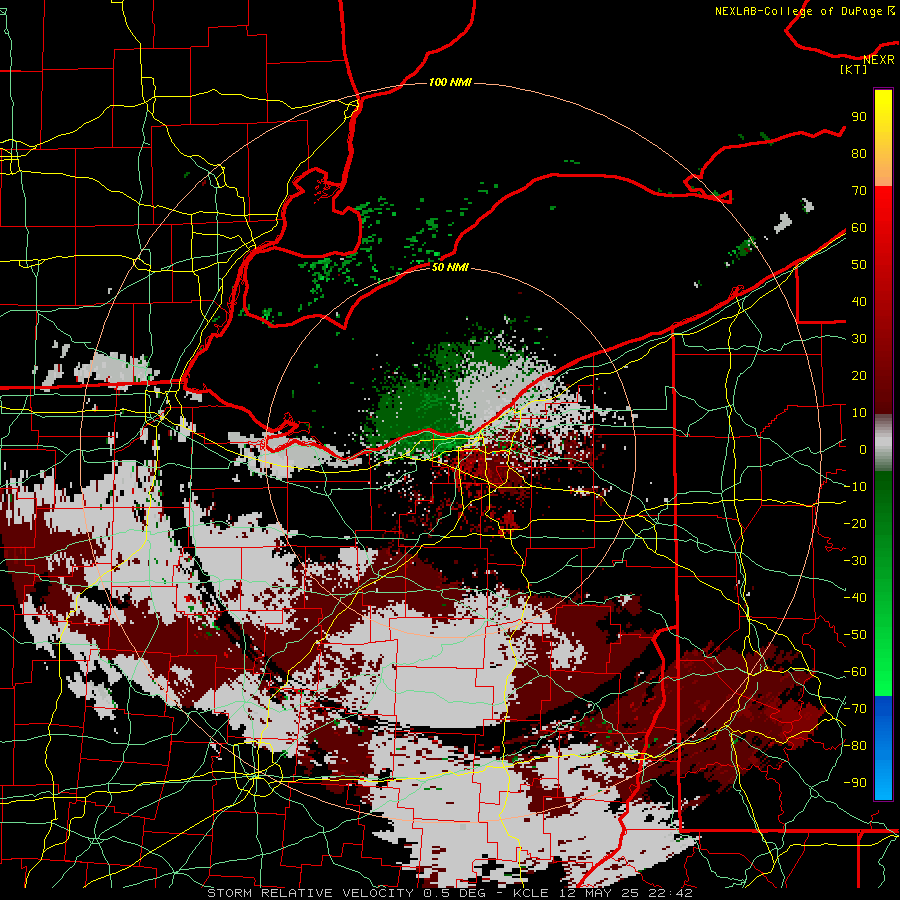
Task: Click the "10" value on velocity scale
Action: coord(859,413)
